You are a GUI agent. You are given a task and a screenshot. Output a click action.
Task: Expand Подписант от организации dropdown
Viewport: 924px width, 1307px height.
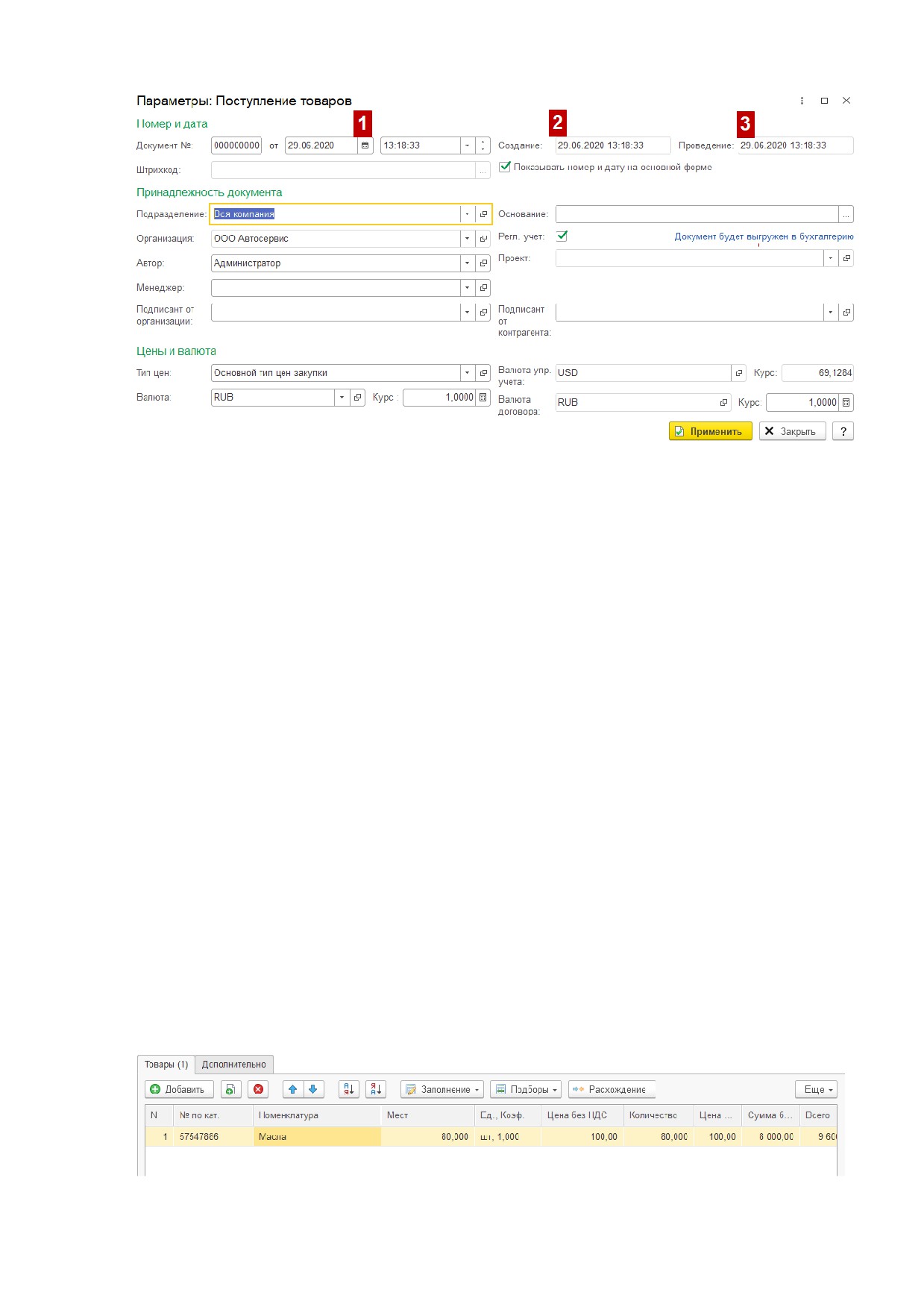(468, 313)
